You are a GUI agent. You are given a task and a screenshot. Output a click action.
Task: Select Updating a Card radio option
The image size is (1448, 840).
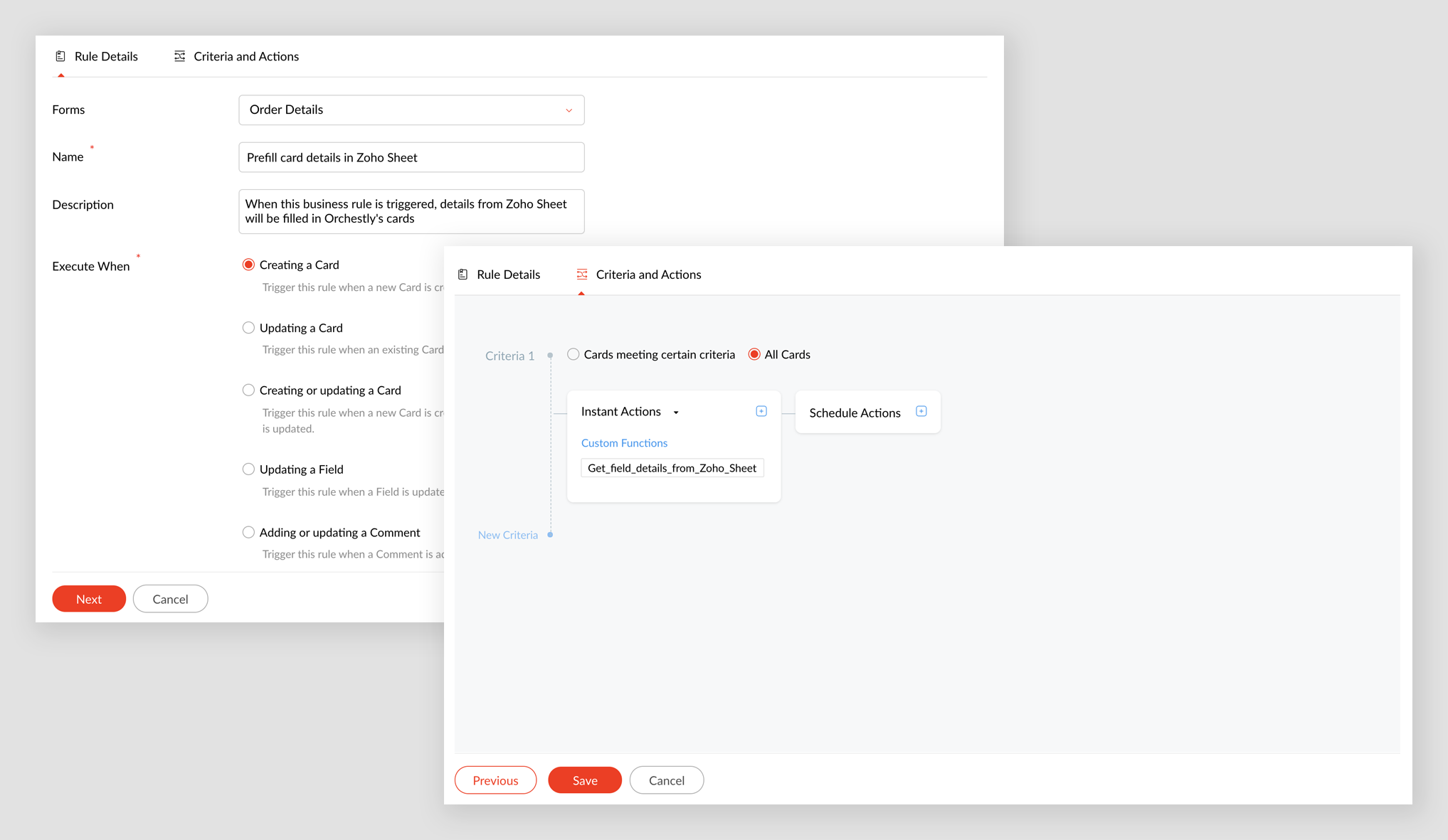point(248,328)
